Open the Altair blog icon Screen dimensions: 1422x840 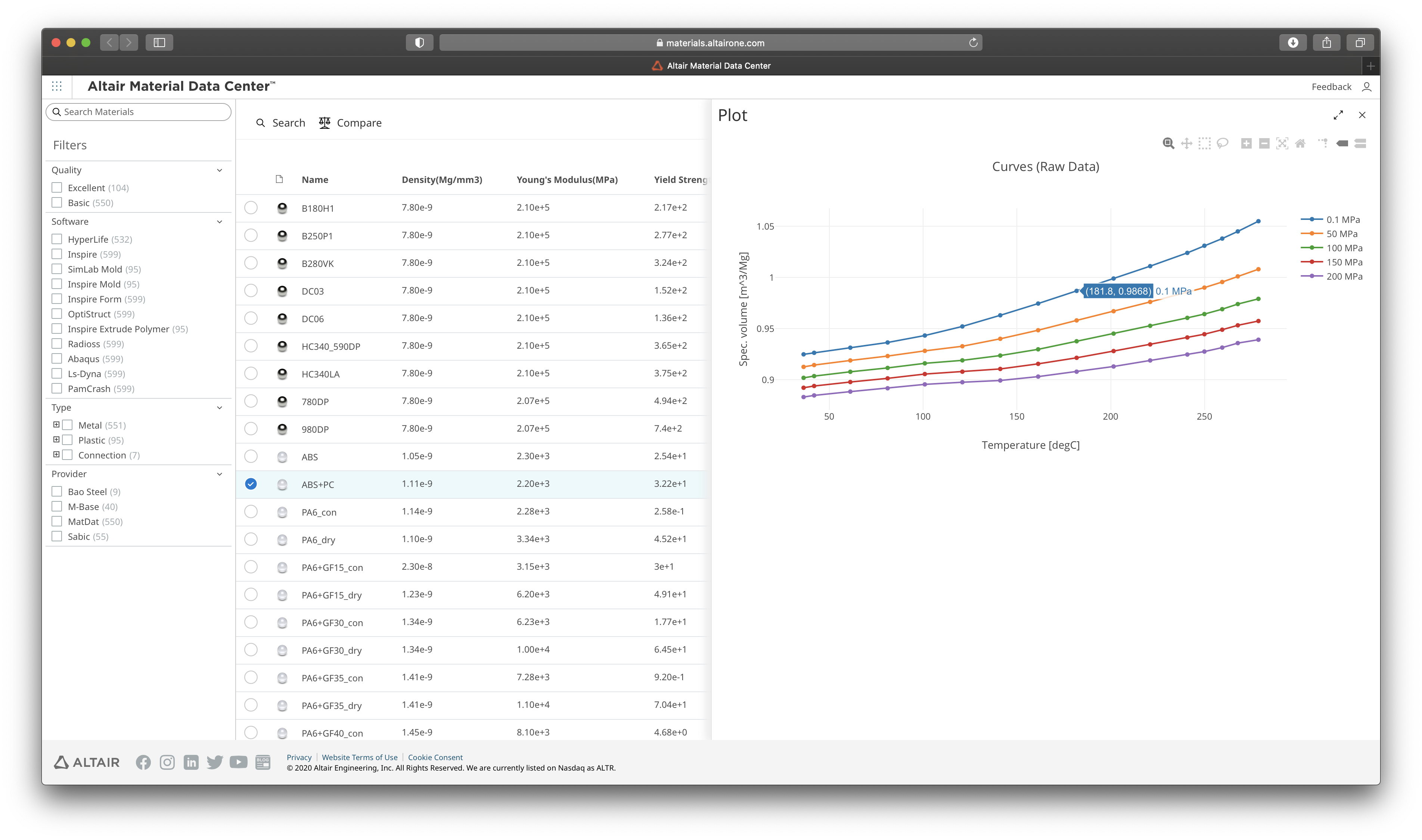coord(263,762)
